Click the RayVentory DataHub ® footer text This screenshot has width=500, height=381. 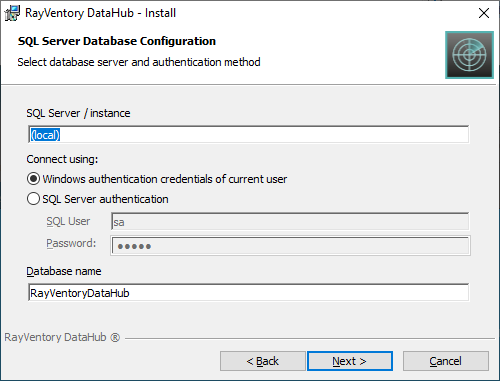click(62, 337)
